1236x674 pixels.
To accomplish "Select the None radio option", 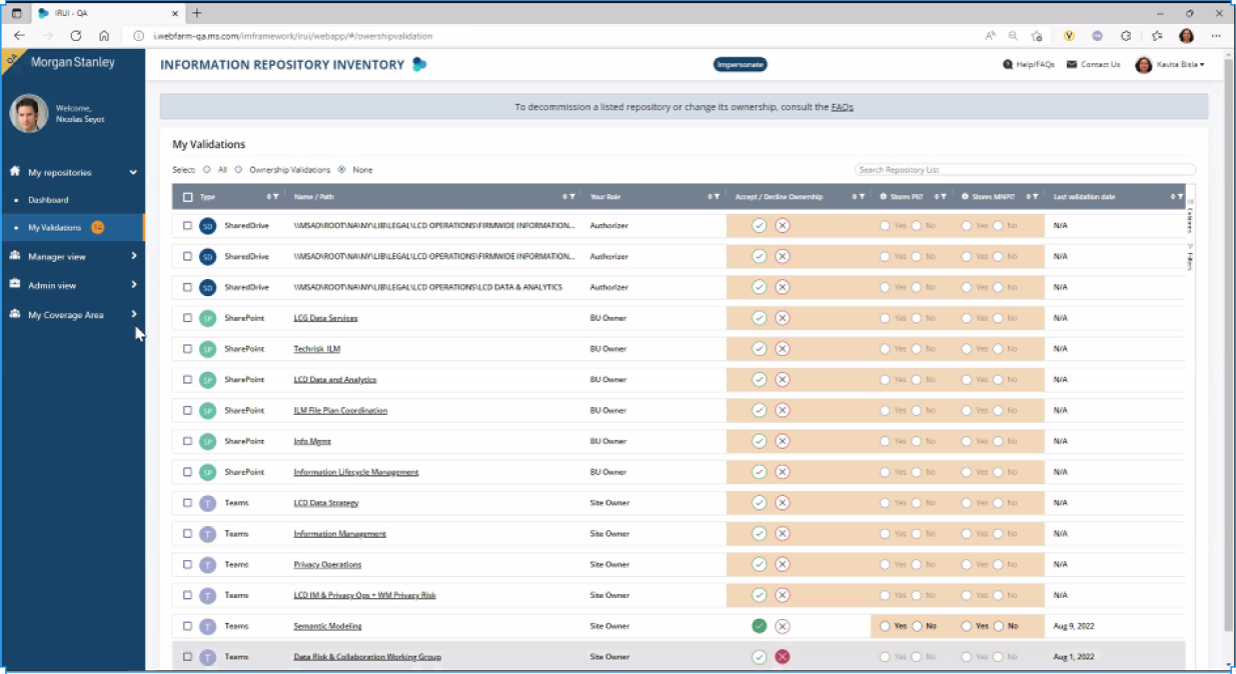I will [x=342, y=170].
